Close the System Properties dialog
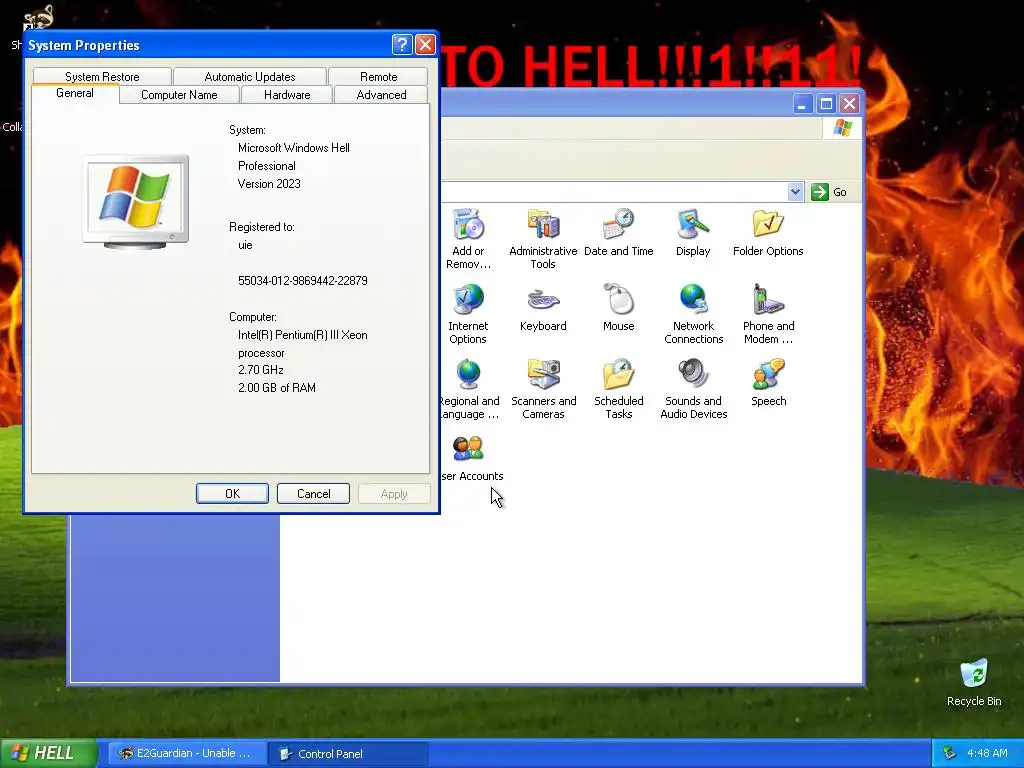This screenshot has width=1024, height=768. pos(425,45)
